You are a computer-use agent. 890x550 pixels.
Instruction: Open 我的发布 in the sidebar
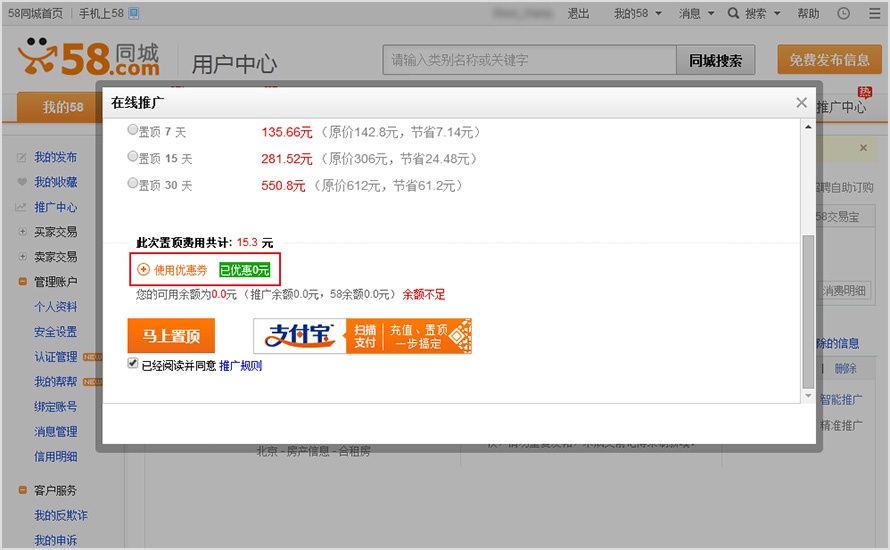click(55, 157)
